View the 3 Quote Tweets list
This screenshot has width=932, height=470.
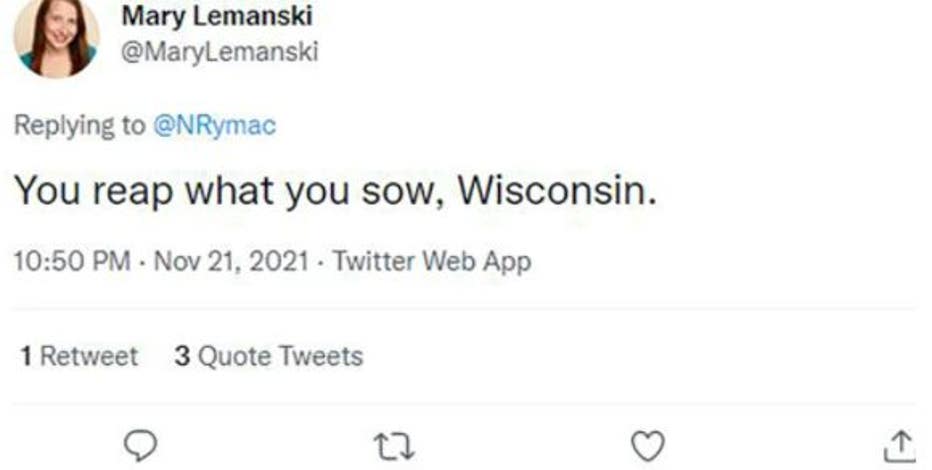268,356
